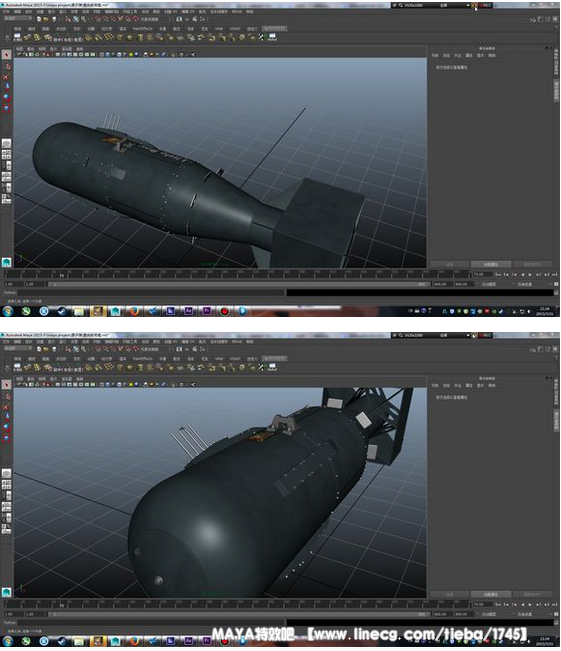Click the teal home icon below upper Maya toolbox
The width and height of the screenshot is (561, 651).
[x=6, y=262]
